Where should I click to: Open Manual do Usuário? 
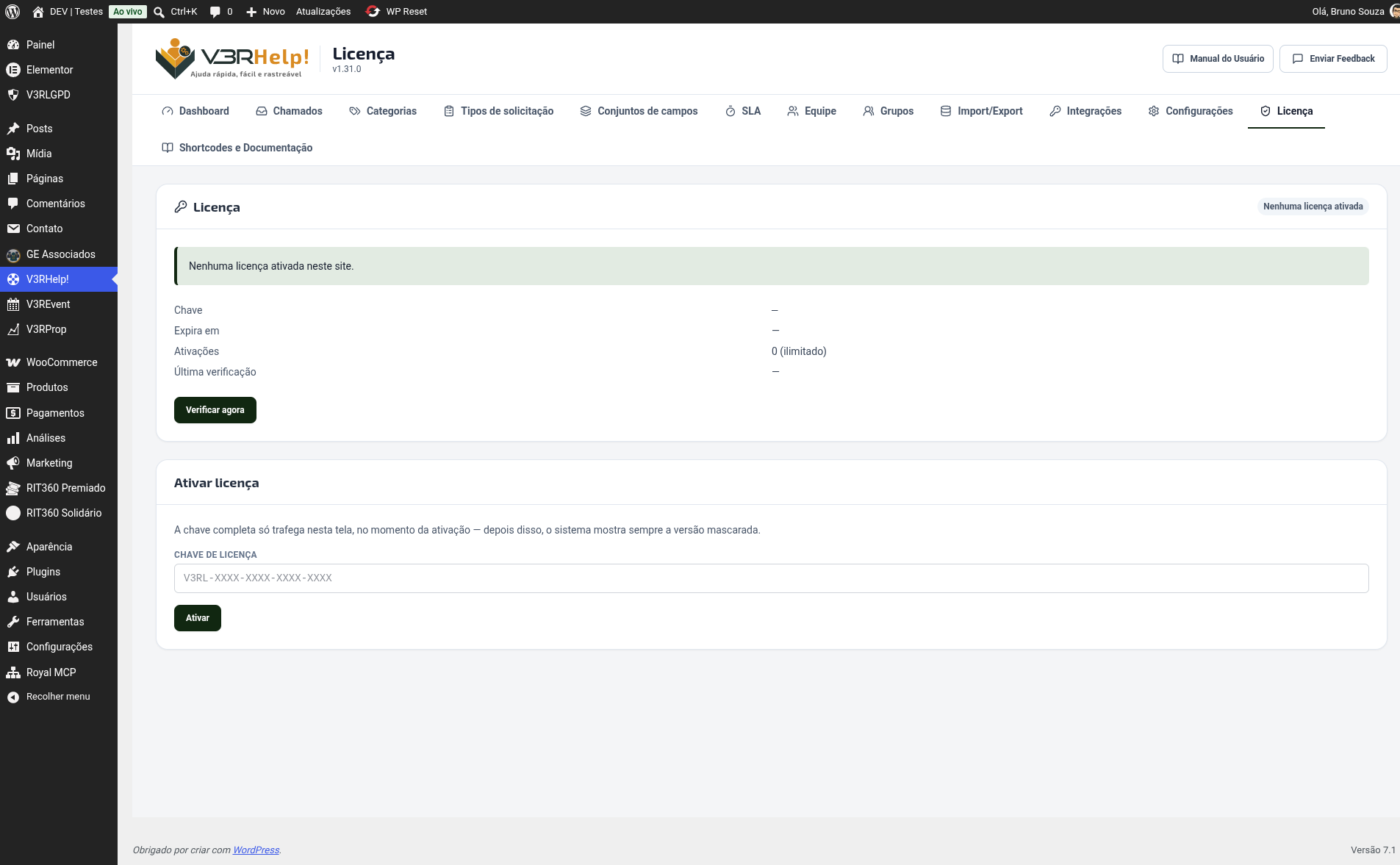point(1218,59)
